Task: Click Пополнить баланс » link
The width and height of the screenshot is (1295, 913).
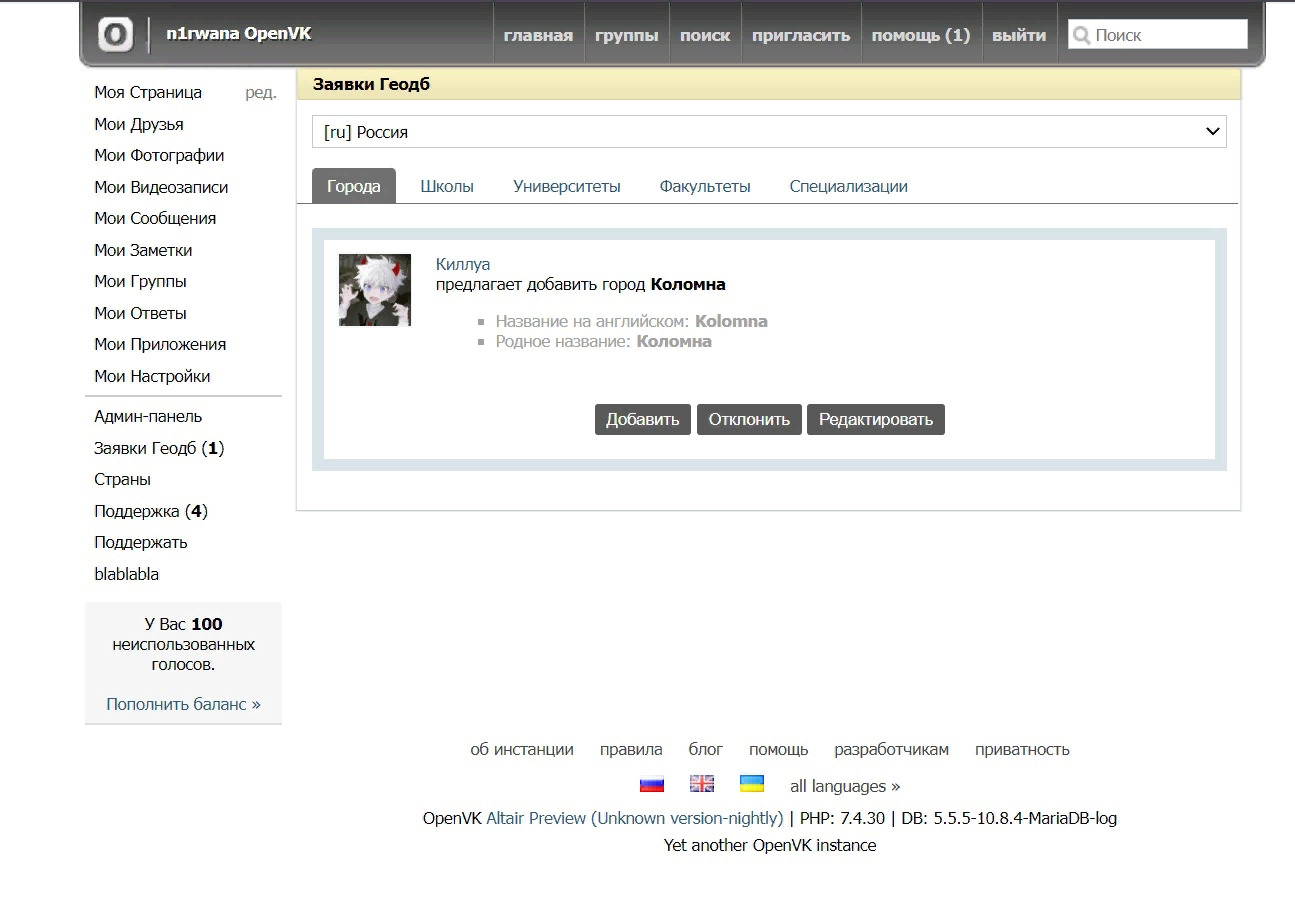Action: [x=183, y=704]
